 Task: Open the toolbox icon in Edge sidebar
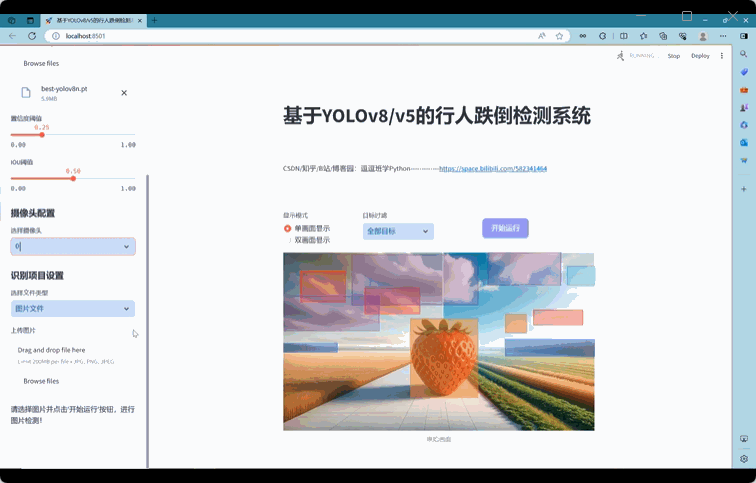(x=744, y=90)
